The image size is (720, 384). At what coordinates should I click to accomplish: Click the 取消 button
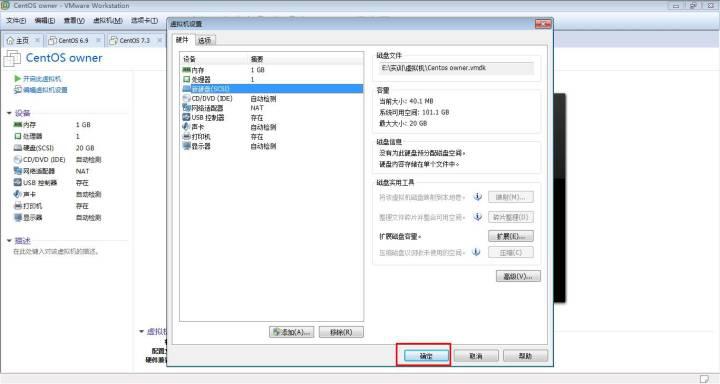(476, 356)
